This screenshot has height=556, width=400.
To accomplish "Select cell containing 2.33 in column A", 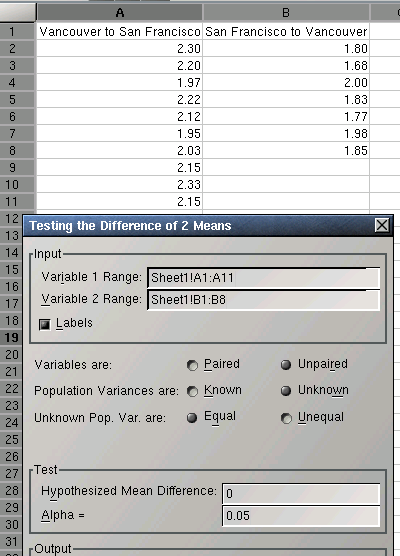I will (x=120, y=184).
